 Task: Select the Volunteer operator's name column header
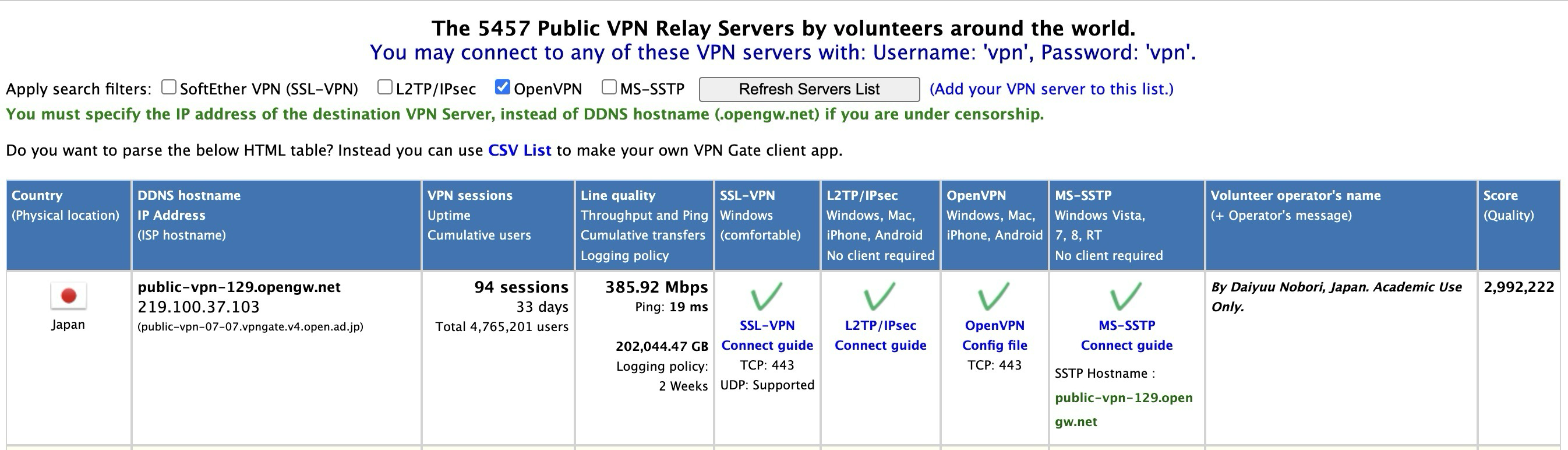click(x=1341, y=226)
